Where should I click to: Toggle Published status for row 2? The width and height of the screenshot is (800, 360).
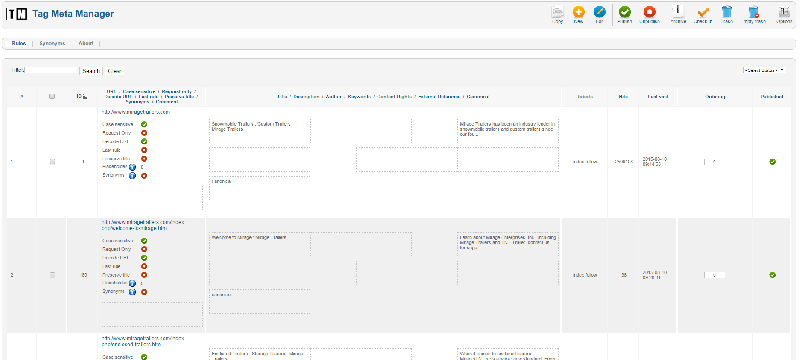pos(772,275)
